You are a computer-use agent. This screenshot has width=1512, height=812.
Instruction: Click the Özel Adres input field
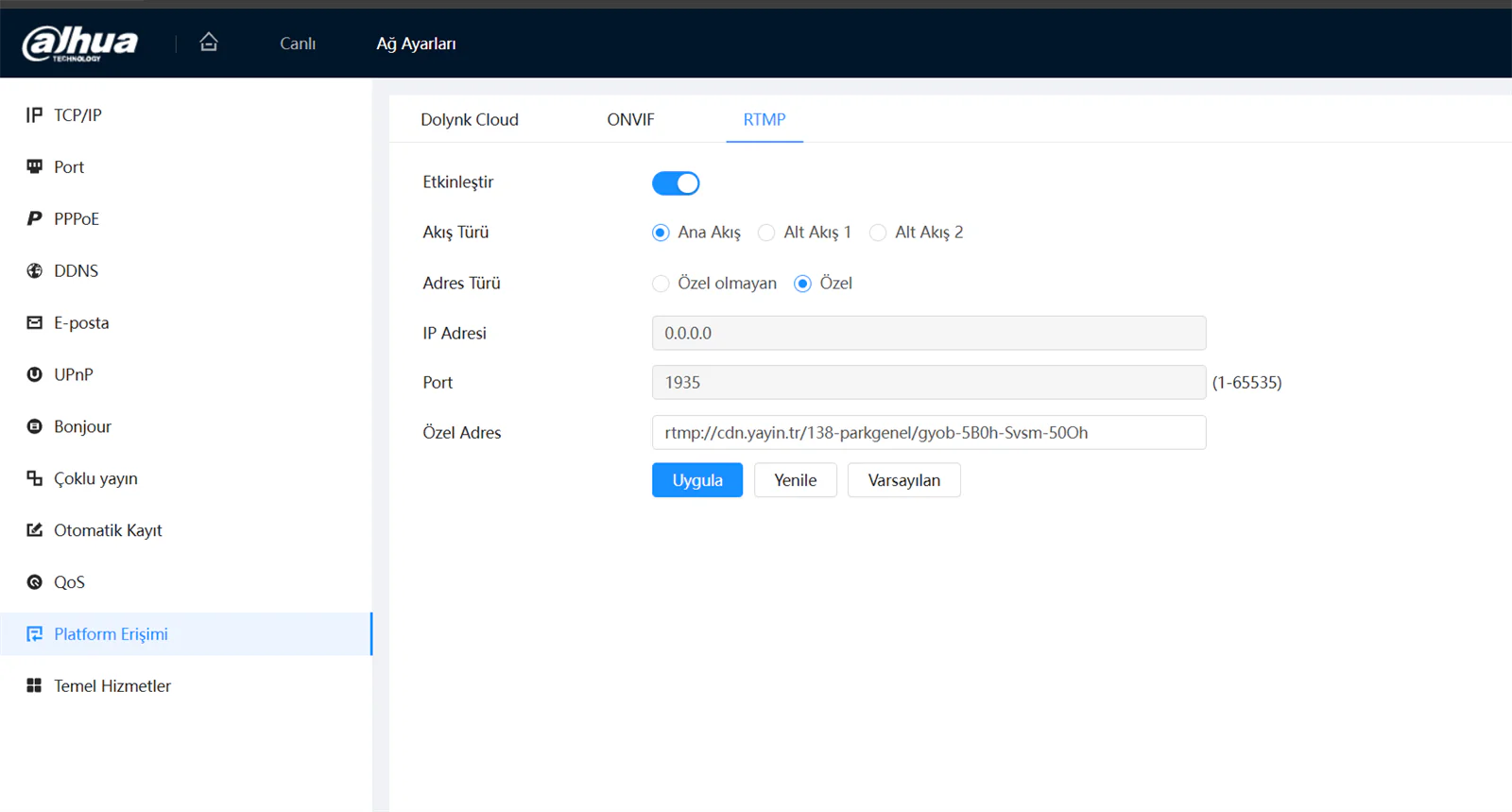point(929,433)
